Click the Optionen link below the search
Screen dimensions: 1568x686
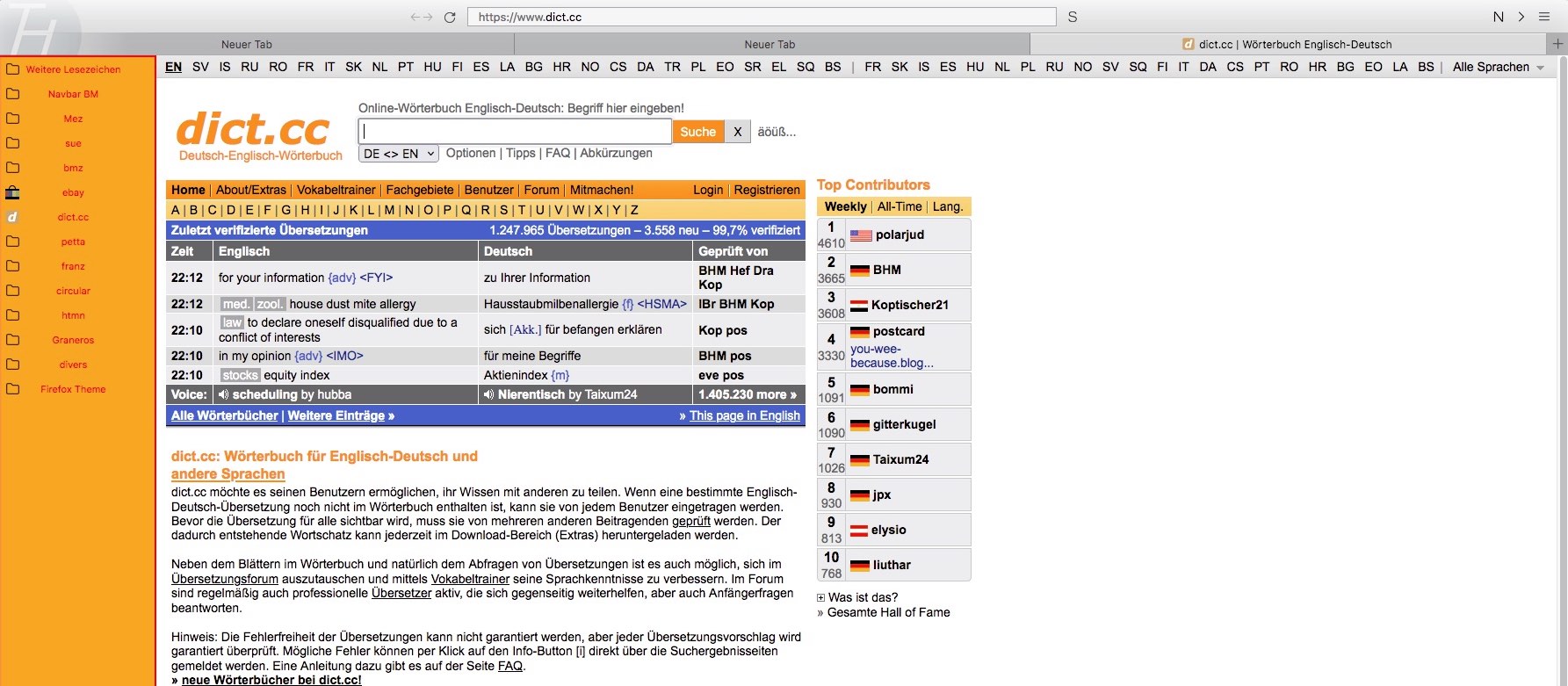point(471,153)
